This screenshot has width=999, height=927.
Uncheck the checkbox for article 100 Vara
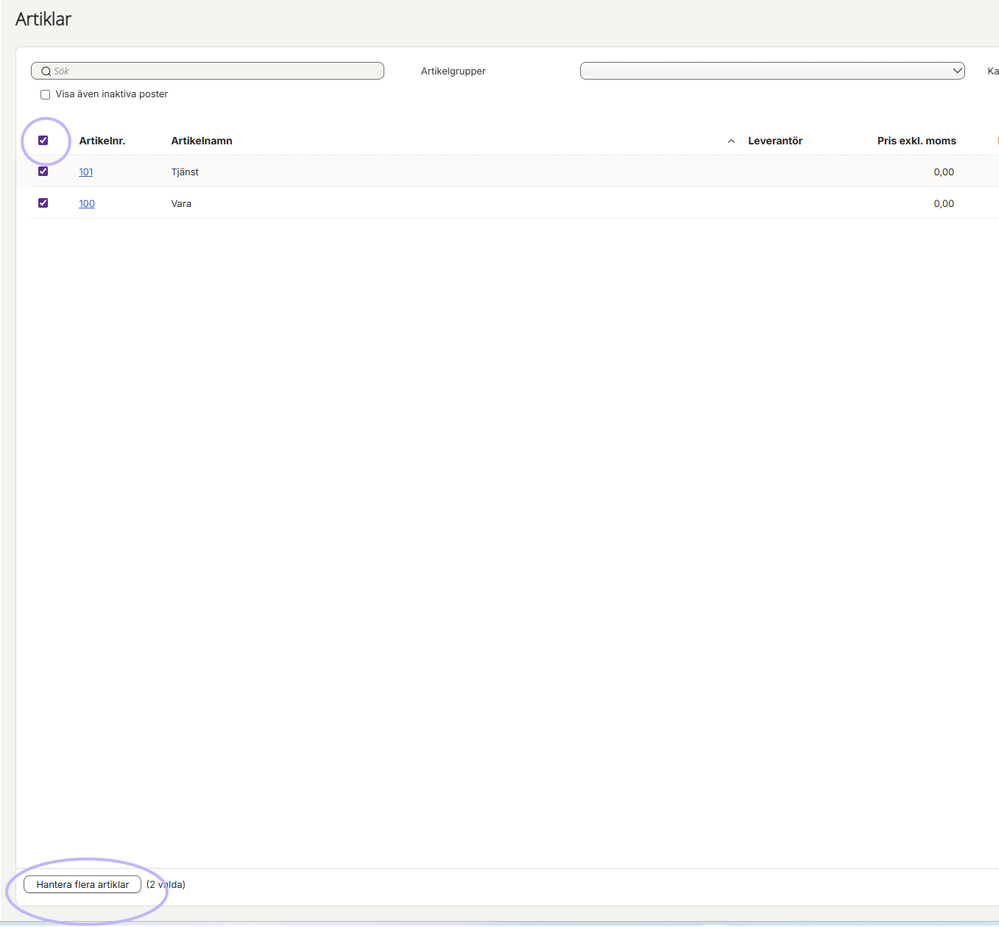[x=43, y=203]
